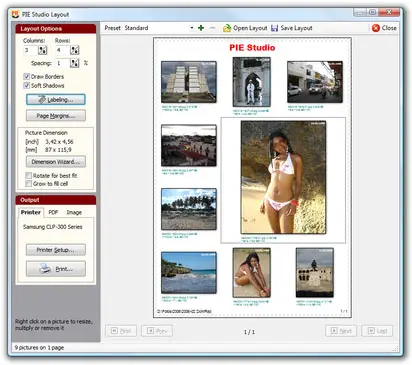Click the Layout Options panel header

coord(56,29)
